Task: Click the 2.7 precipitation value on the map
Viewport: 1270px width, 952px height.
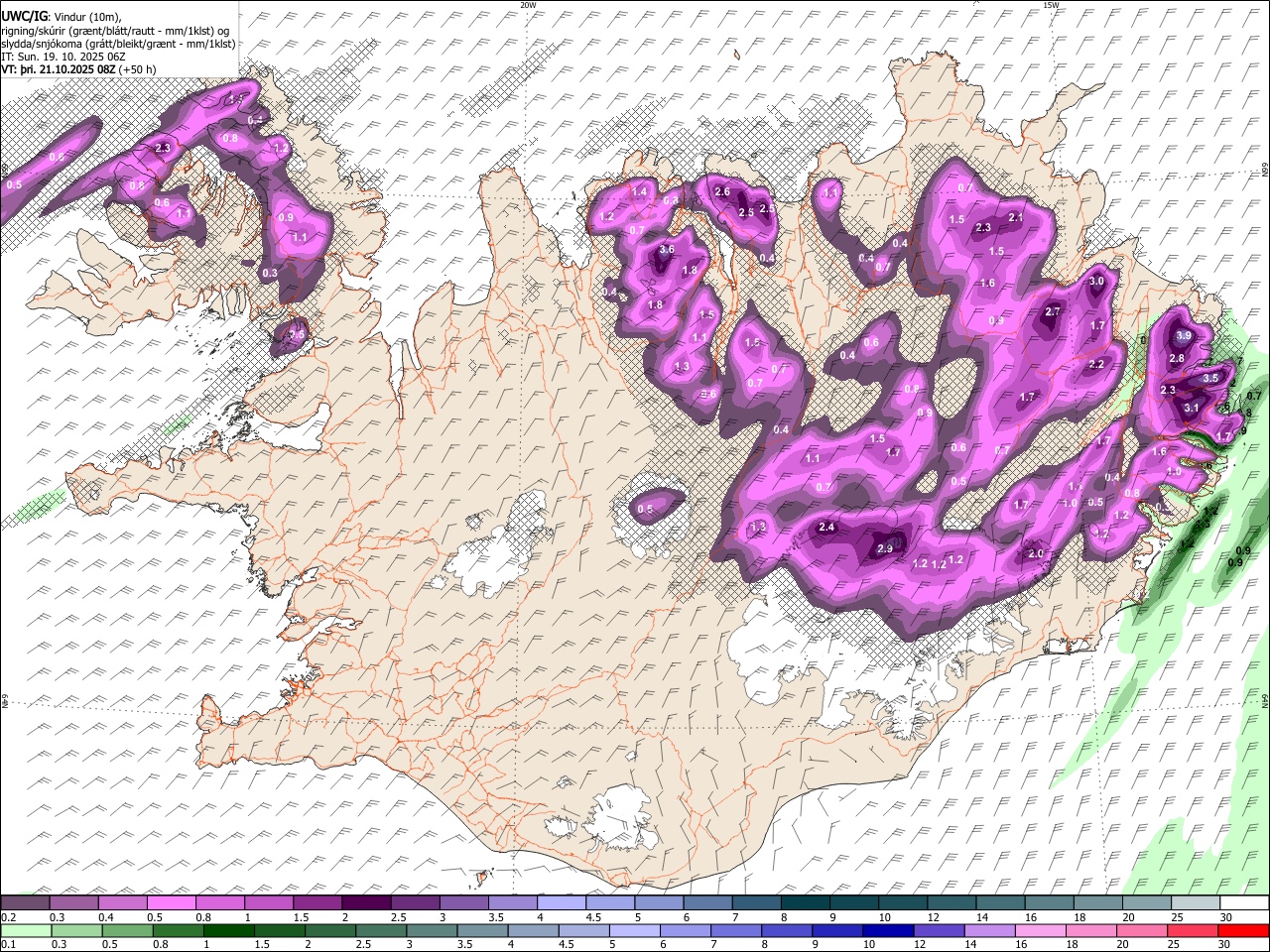Action: 1054,312
